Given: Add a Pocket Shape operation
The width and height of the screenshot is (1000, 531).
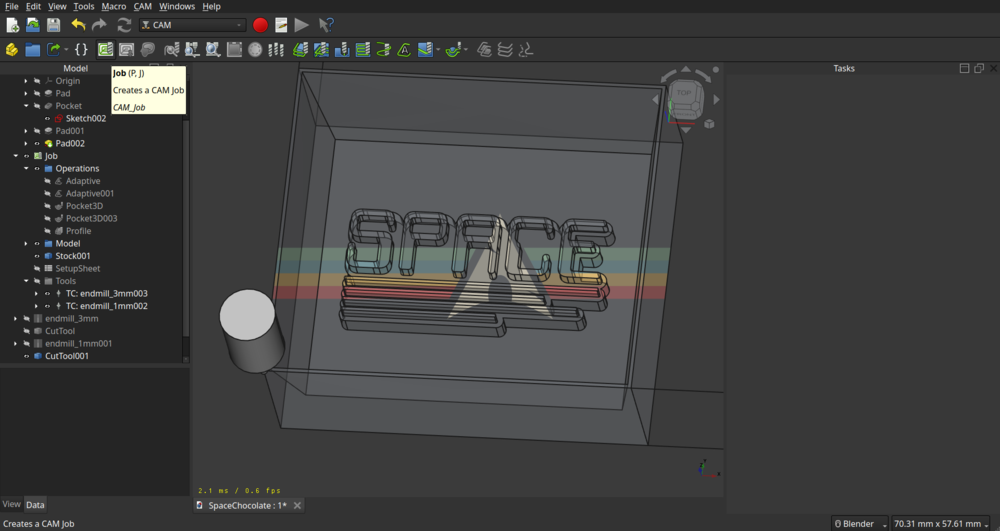Looking at the screenshot, I should (x=321, y=50).
